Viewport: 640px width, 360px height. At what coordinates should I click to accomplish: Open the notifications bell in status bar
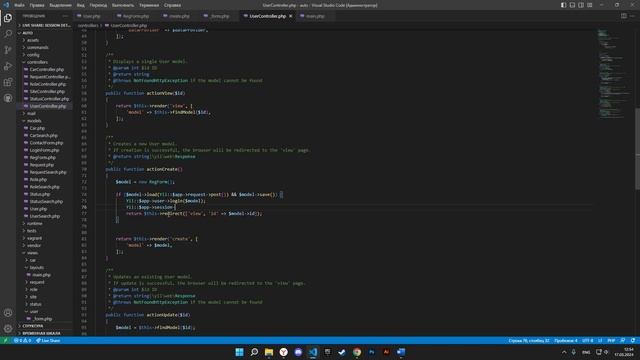(x=633, y=340)
